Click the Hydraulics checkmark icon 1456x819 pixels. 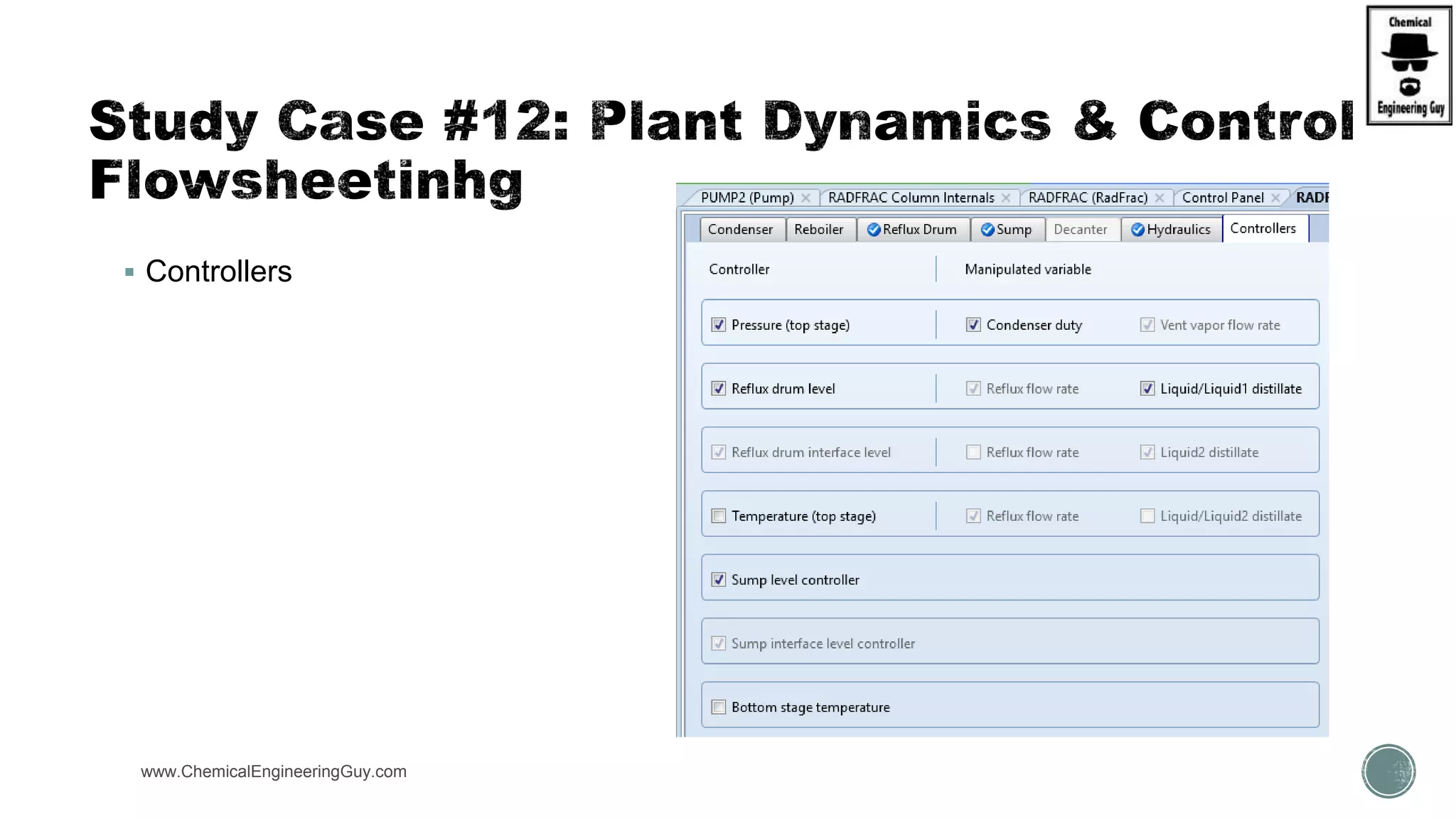point(1137,230)
